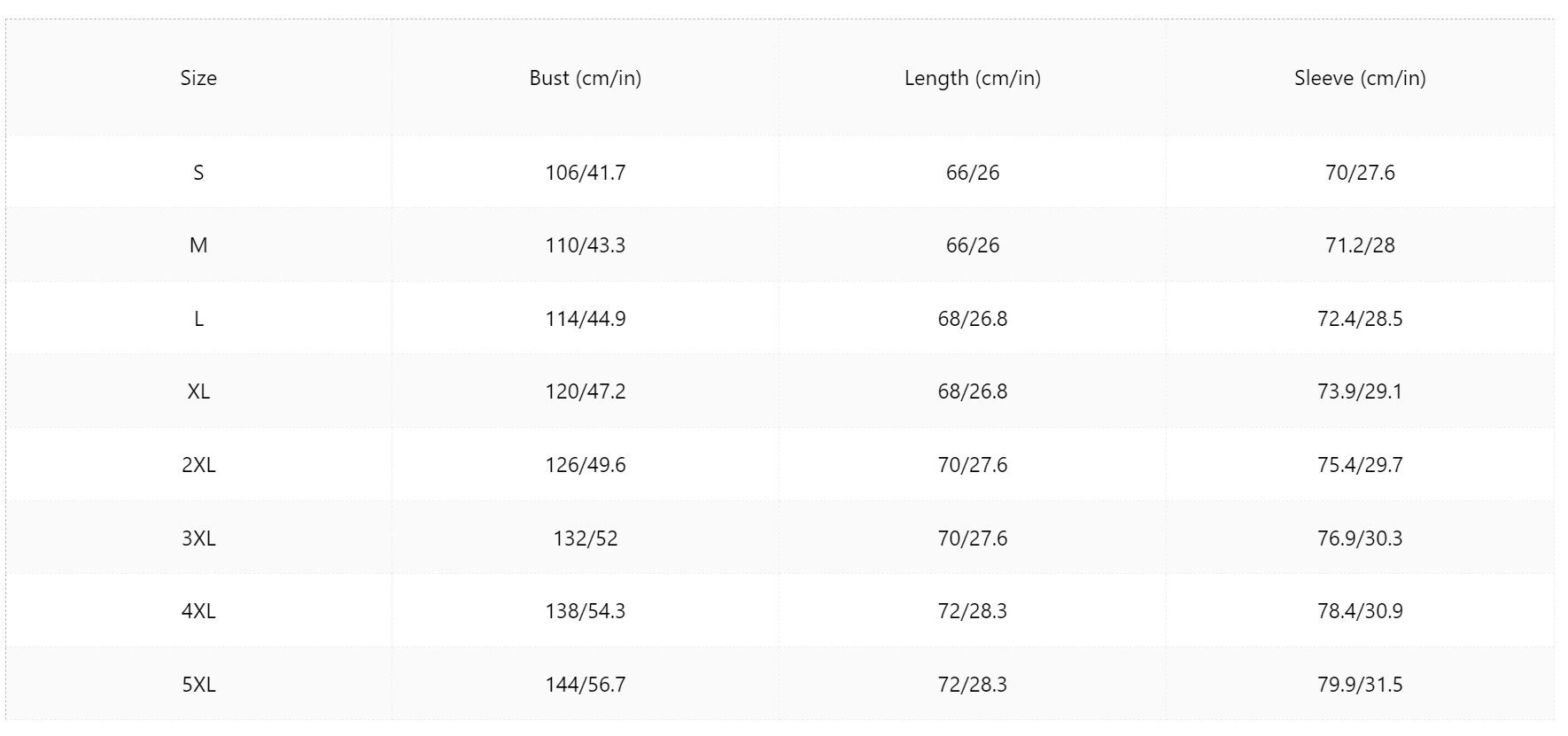Click bust value 106/41.7
1568x736 pixels.
click(586, 173)
